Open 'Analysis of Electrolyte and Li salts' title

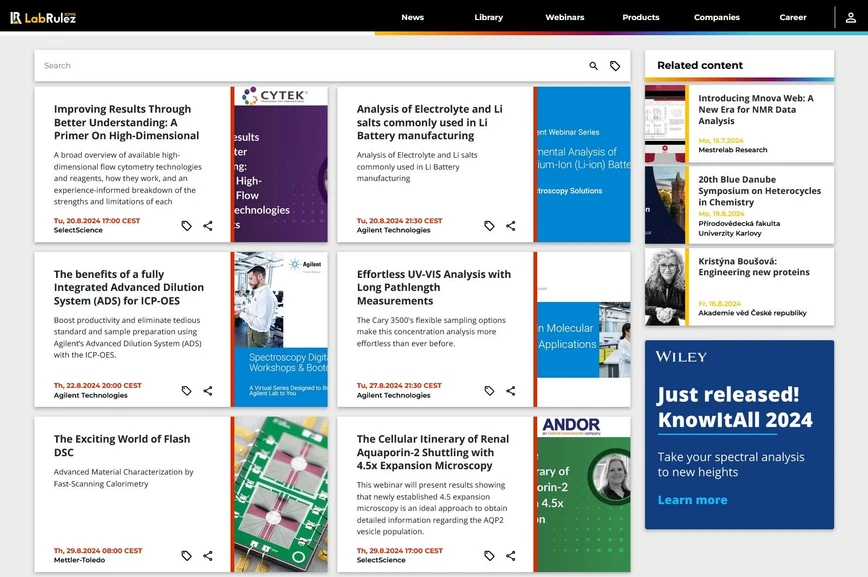[430, 122]
